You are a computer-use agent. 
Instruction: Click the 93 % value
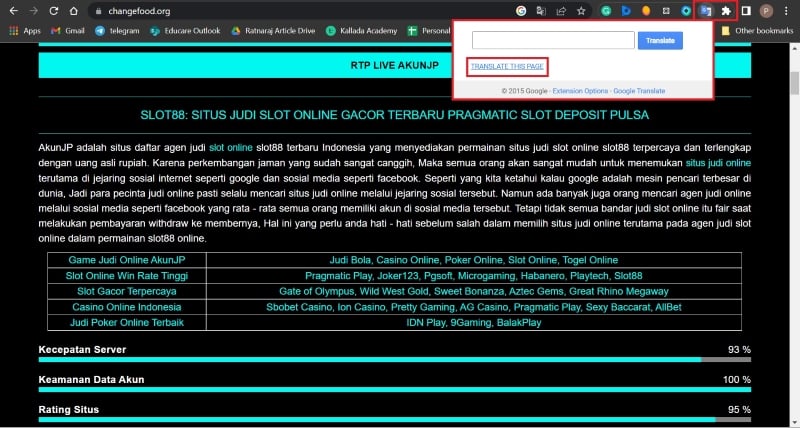[x=739, y=350]
